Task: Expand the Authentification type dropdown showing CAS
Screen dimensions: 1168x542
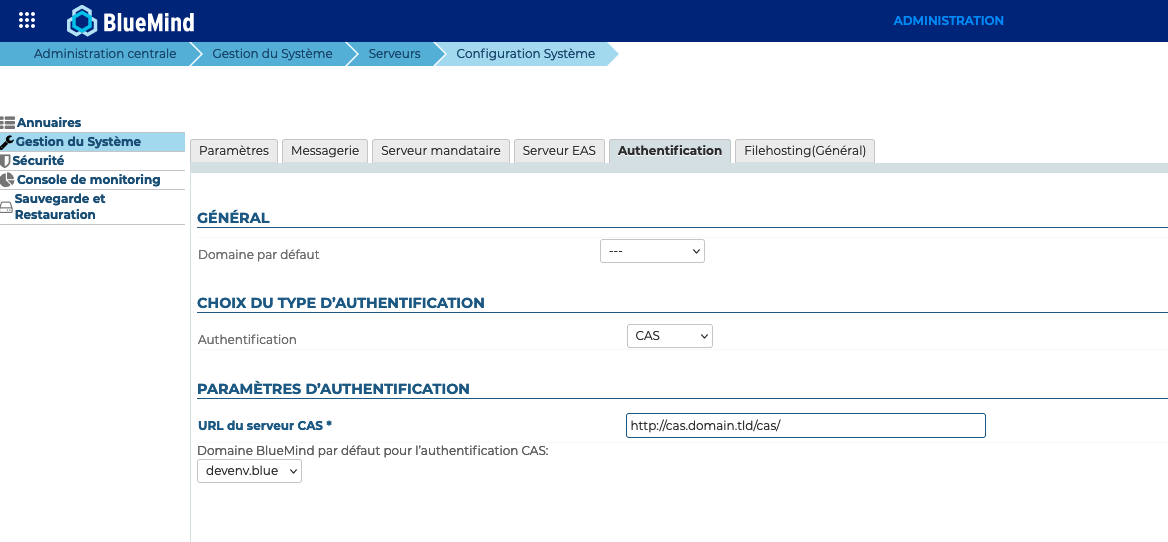Action: click(669, 336)
